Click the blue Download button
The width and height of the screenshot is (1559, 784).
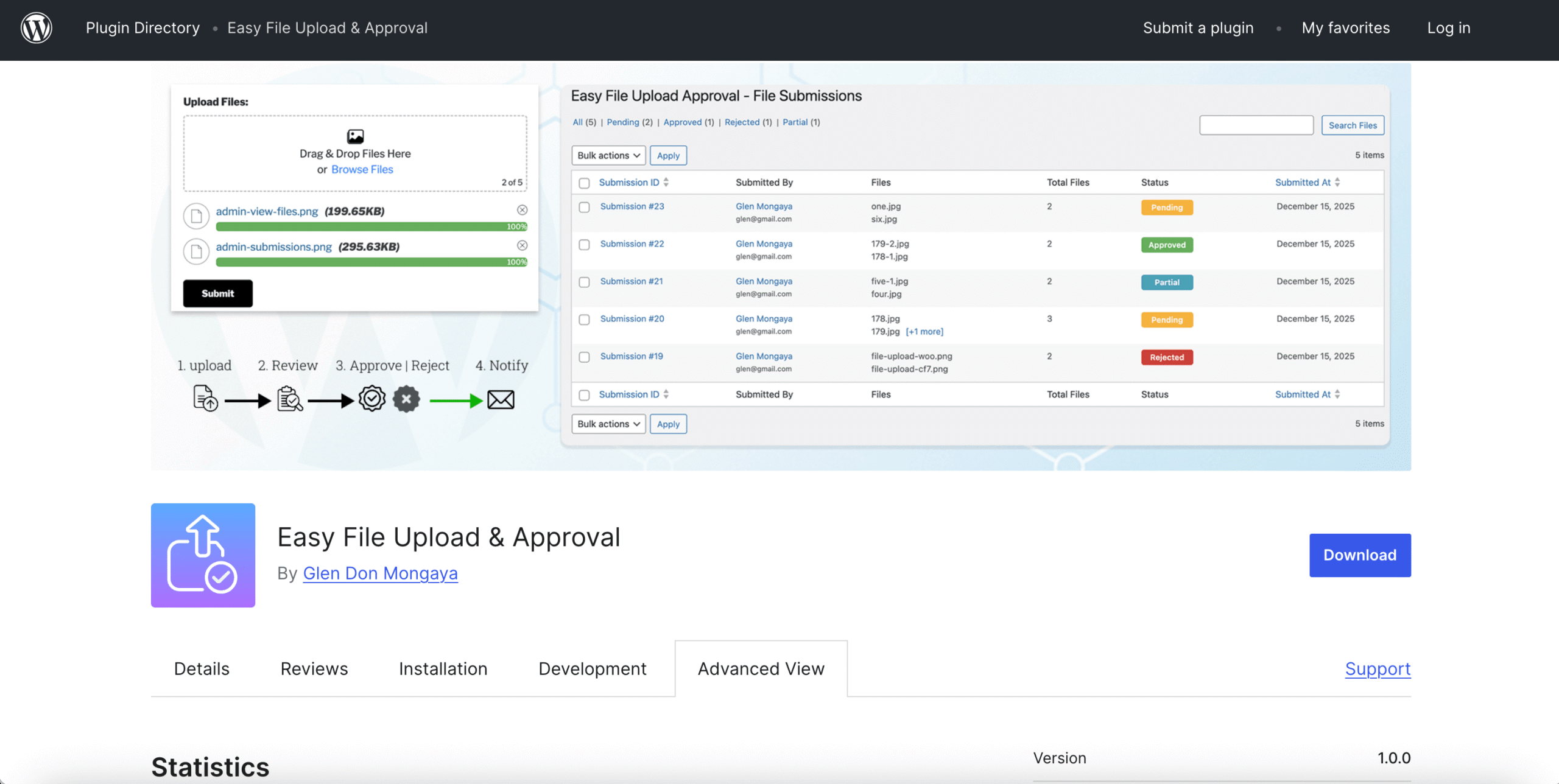coord(1359,555)
